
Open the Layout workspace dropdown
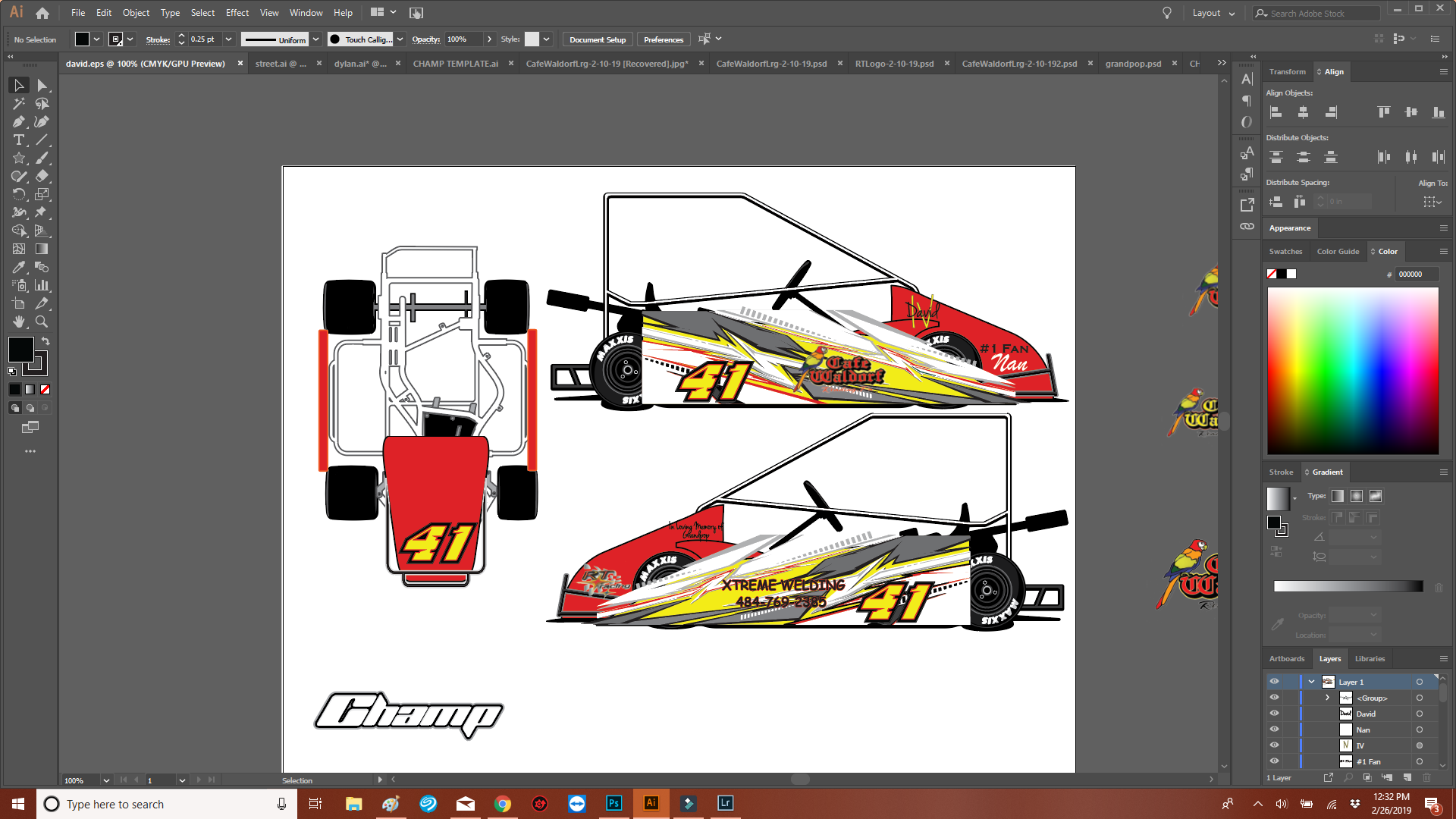click(1213, 13)
